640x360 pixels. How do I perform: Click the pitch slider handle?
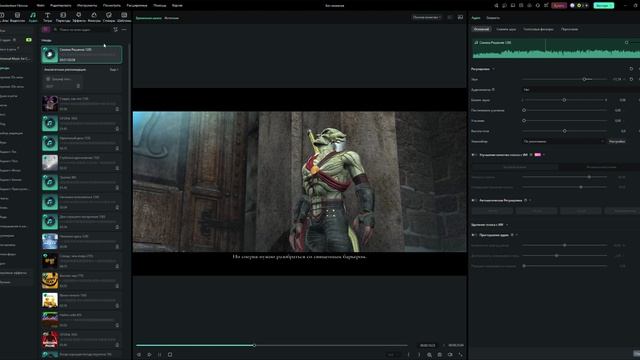click(x=564, y=131)
